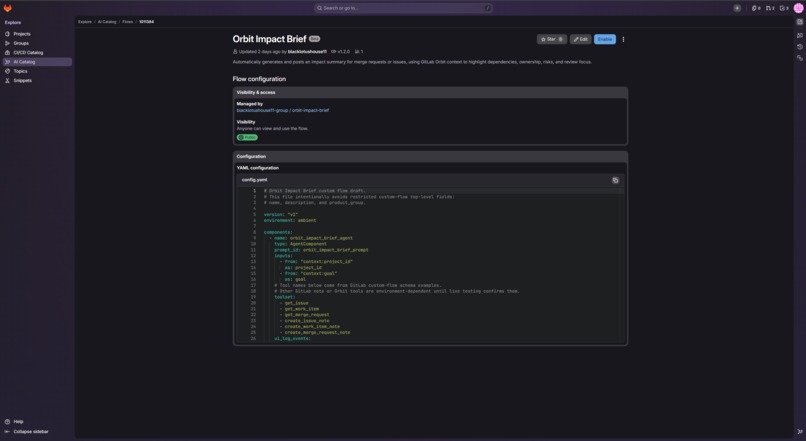
Task: View assigned issues counter
Action: [756, 8]
